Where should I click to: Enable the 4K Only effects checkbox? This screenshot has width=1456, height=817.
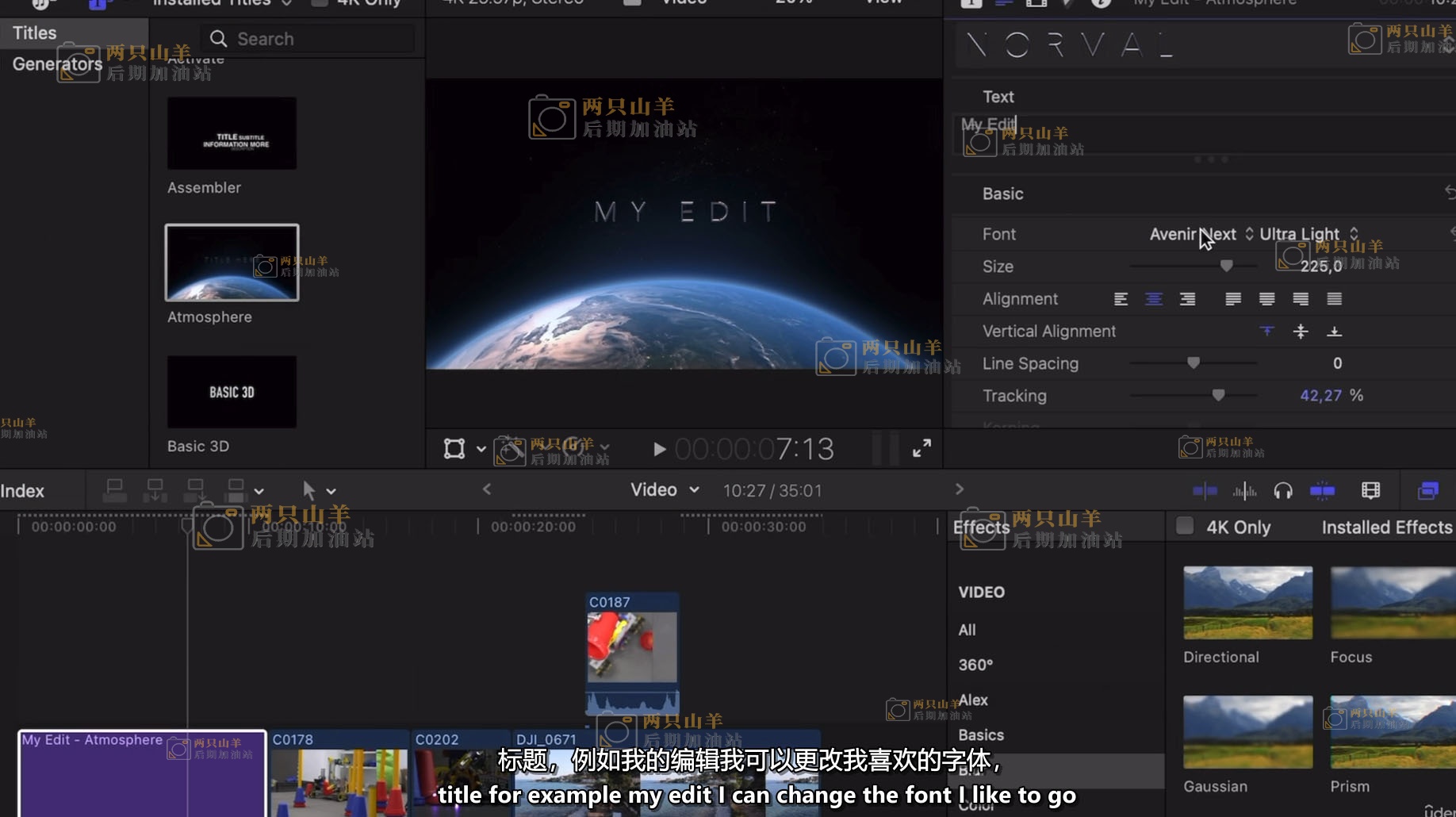(1185, 527)
